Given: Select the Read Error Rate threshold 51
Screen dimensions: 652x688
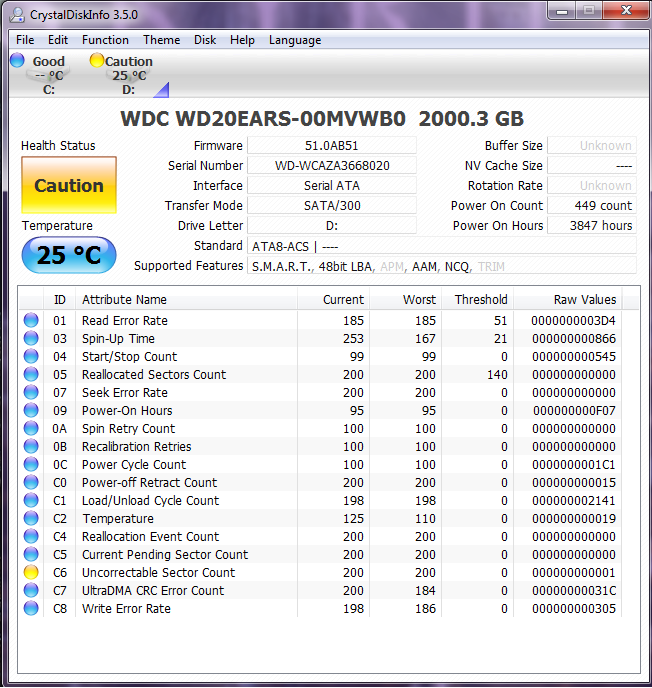Looking at the screenshot, I should point(501,321).
